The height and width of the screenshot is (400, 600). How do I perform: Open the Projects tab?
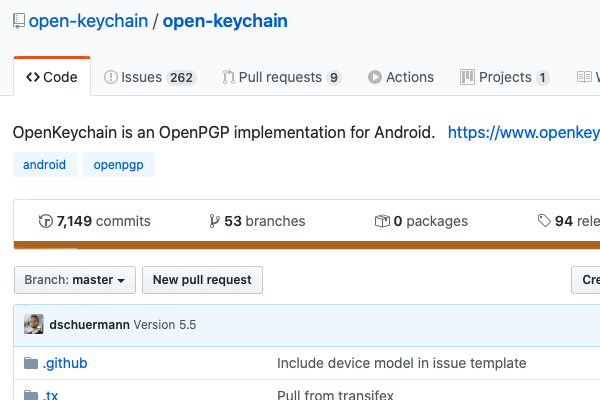[504, 77]
